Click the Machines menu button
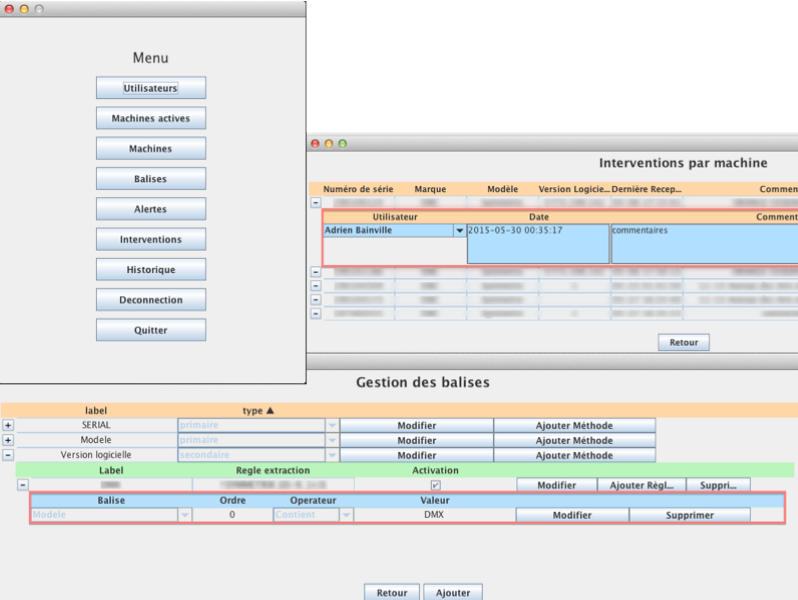The width and height of the screenshot is (798, 600). [151, 149]
